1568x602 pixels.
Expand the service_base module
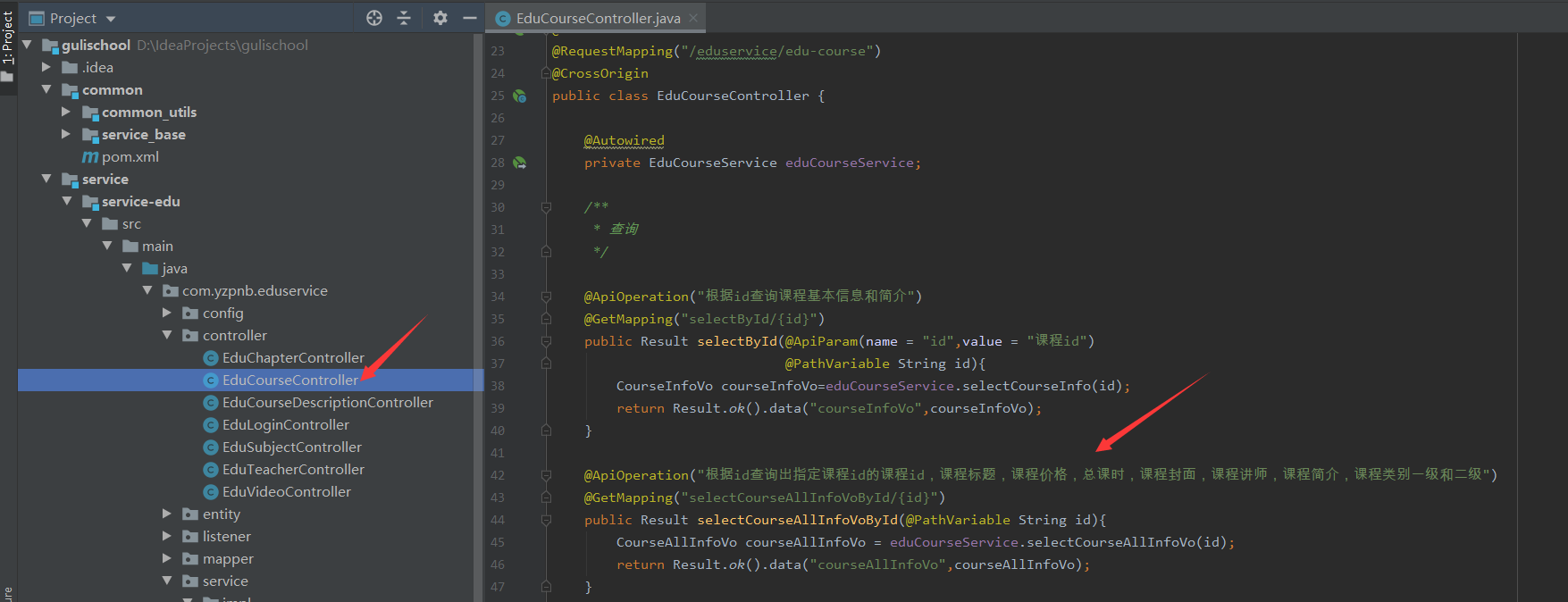[x=66, y=134]
